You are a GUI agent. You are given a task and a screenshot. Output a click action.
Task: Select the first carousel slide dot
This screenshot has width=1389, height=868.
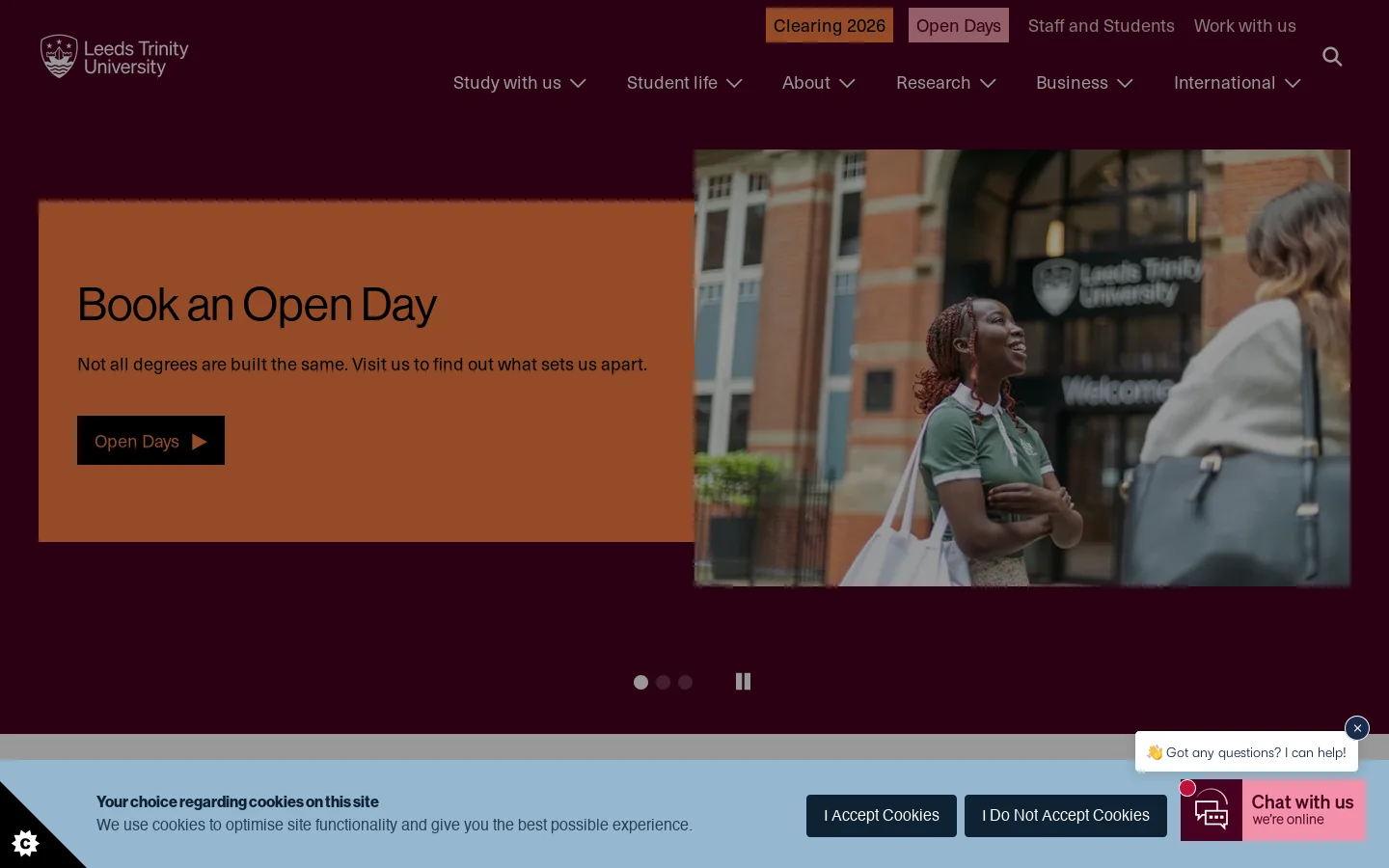(x=640, y=682)
